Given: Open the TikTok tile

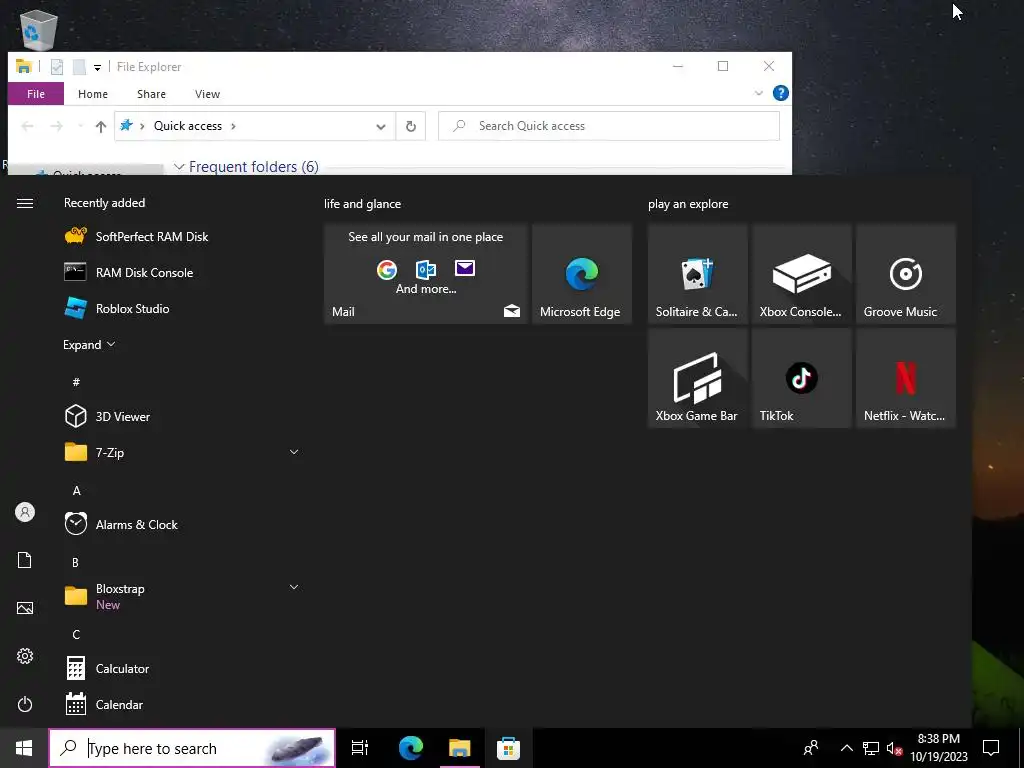Looking at the screenshot, I should 801,378.
